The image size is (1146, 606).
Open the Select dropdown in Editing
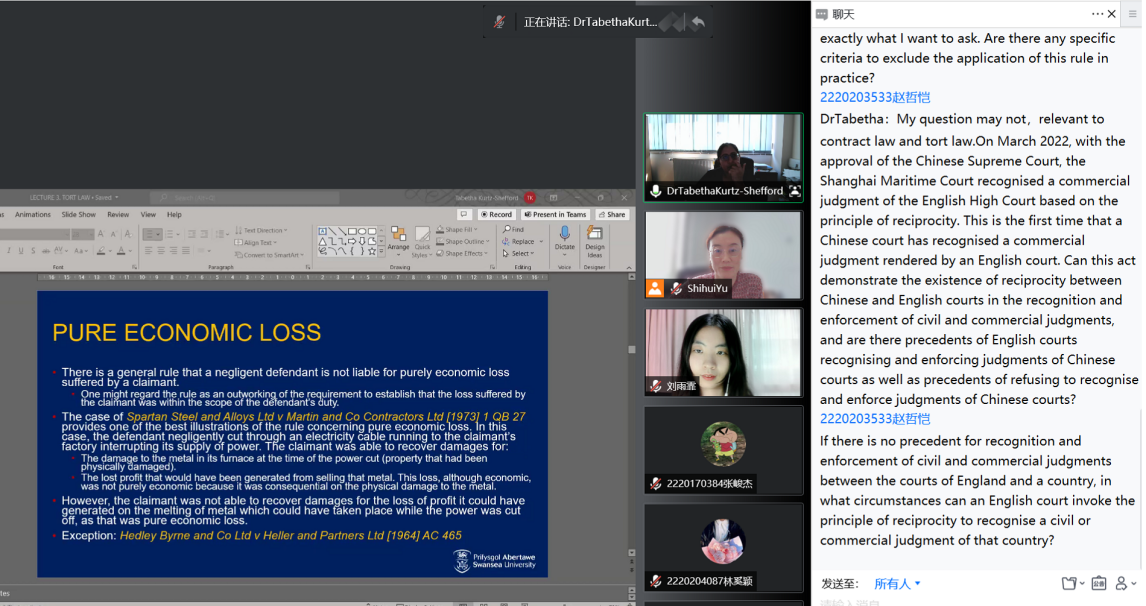tap(519, 254)
